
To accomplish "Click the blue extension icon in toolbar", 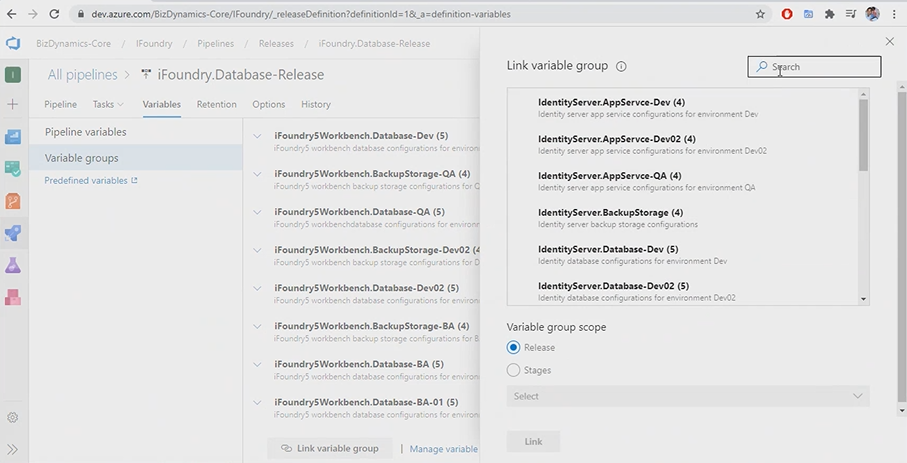I will pos(808,14).
